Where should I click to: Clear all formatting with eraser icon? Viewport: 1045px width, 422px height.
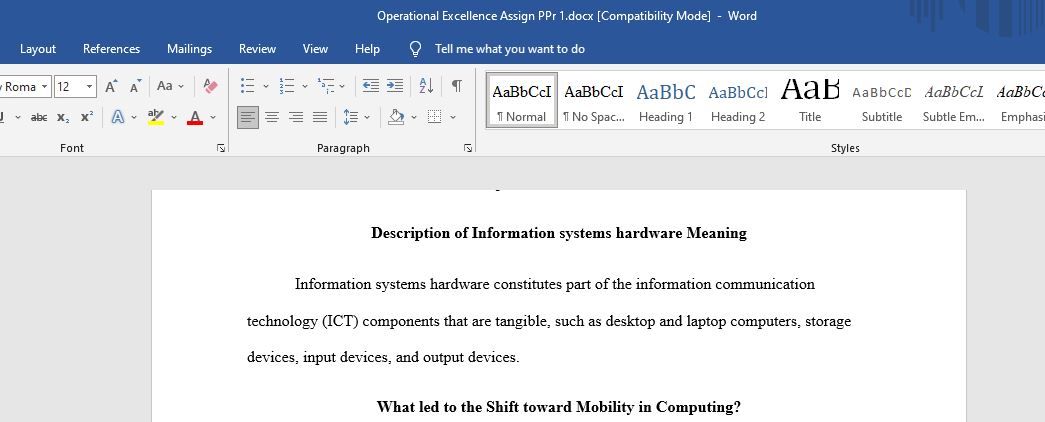click(x=211, y=86)
